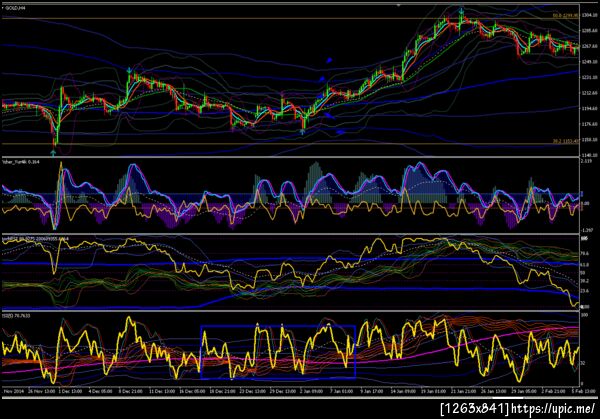This screenshot has width=600, height=419.
Task: Click fisher pane scale value -1.297
Action: (x=587, y=230)
